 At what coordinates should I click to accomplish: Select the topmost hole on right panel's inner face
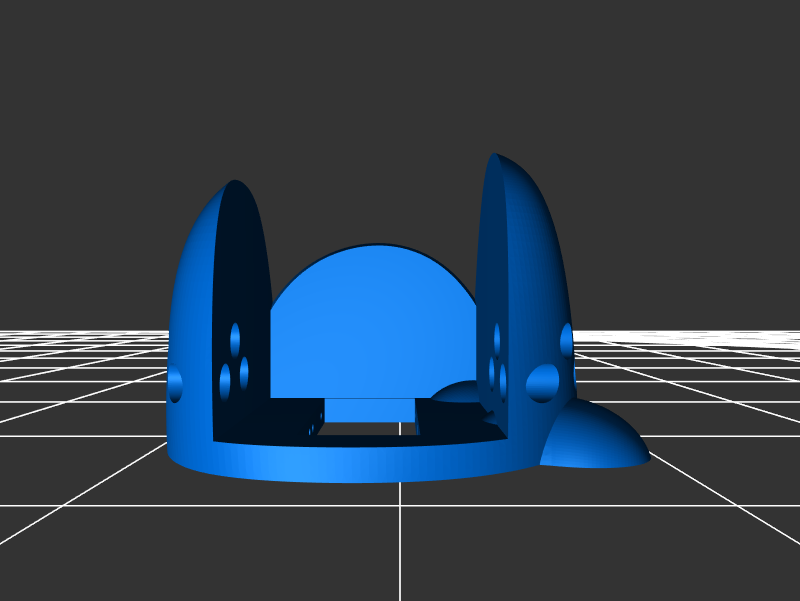[496, 338]
